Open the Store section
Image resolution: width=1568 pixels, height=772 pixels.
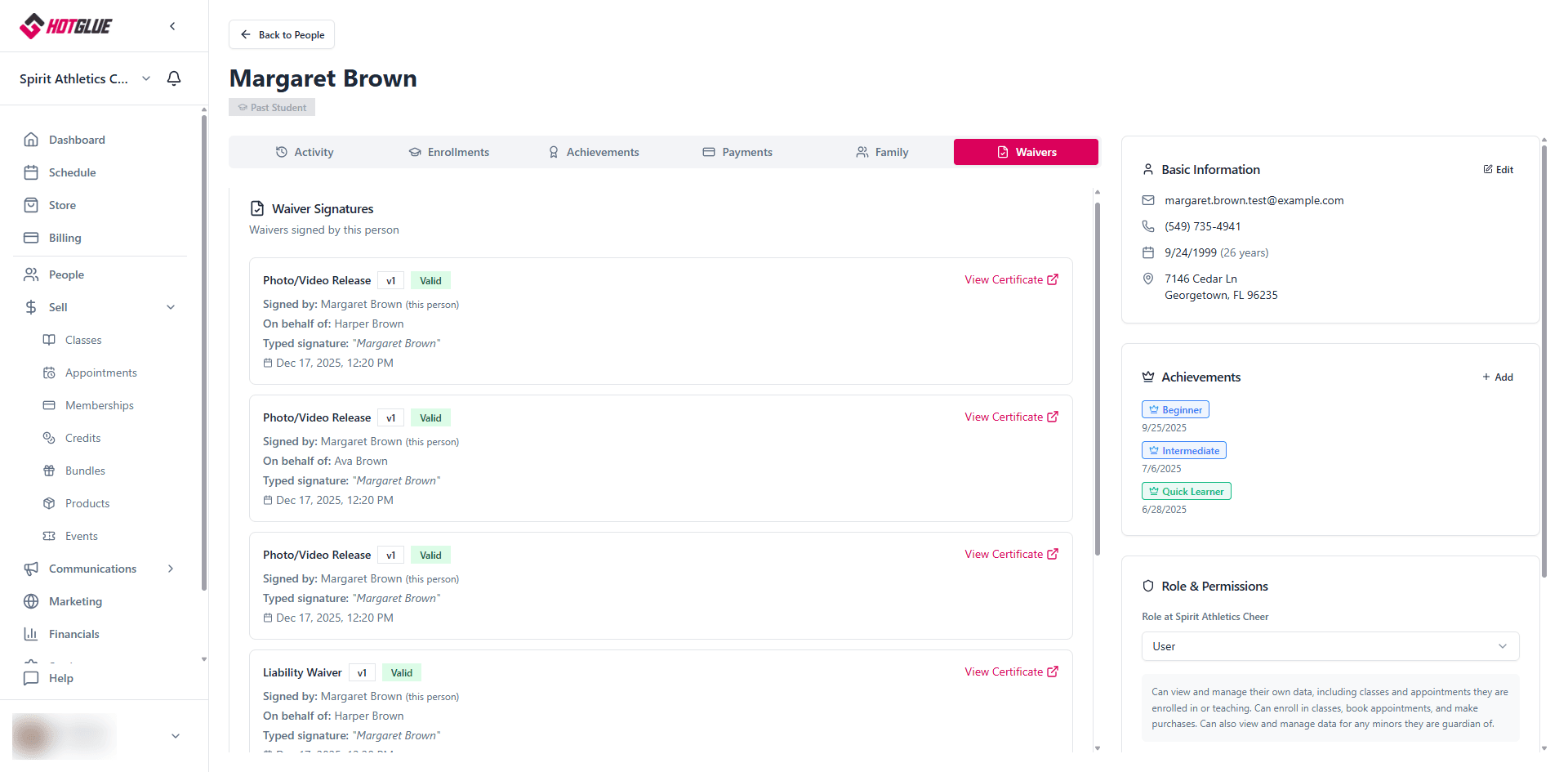pyautogui.click(x=62, y=205)
